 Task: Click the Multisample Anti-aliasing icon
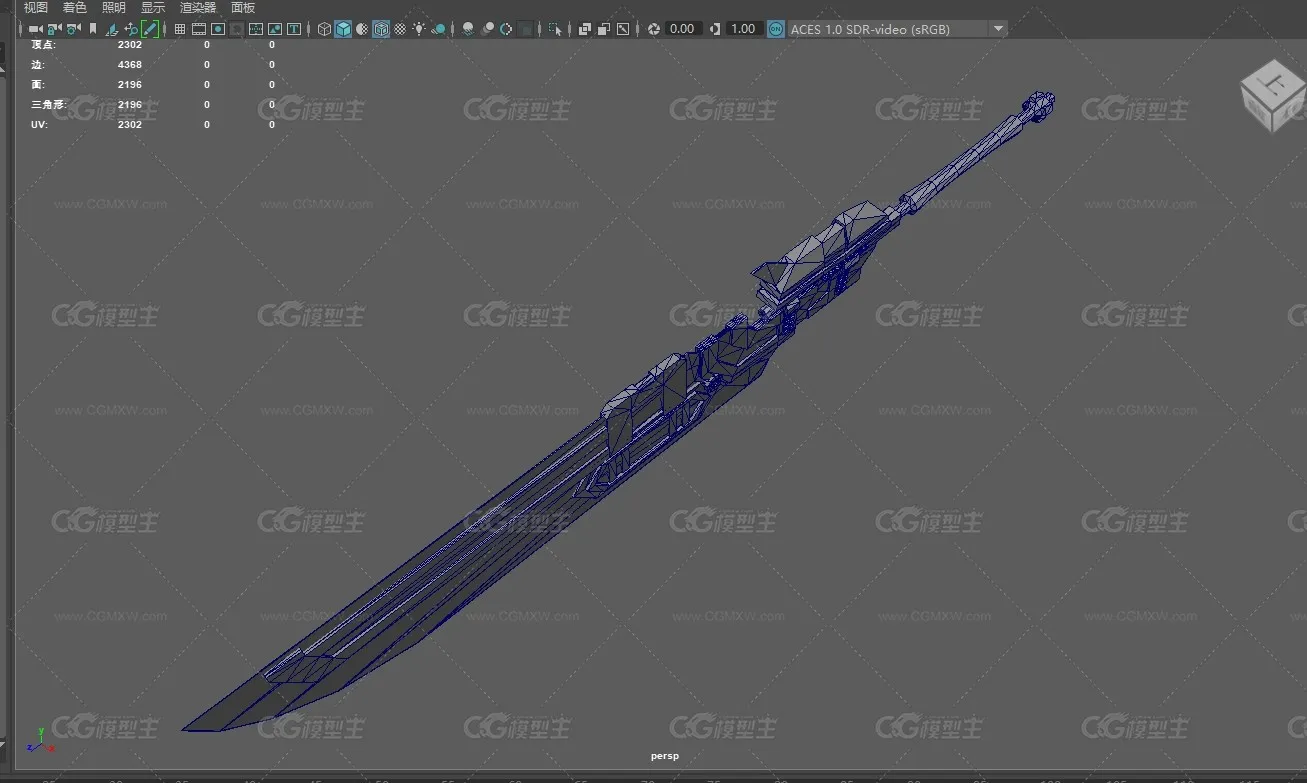[x=506, y=29]
